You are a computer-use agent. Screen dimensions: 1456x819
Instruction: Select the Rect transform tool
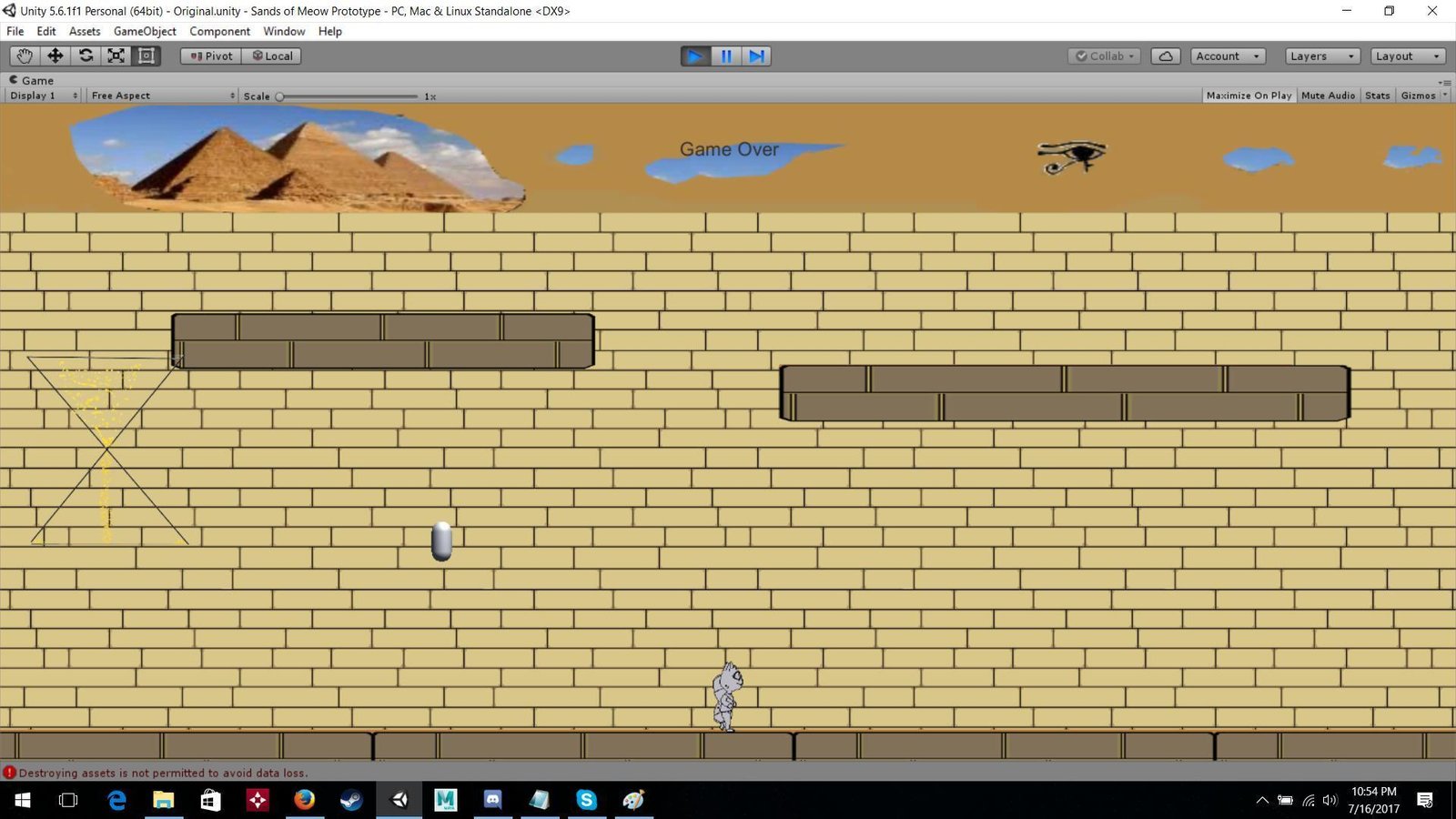click(147, 56)
